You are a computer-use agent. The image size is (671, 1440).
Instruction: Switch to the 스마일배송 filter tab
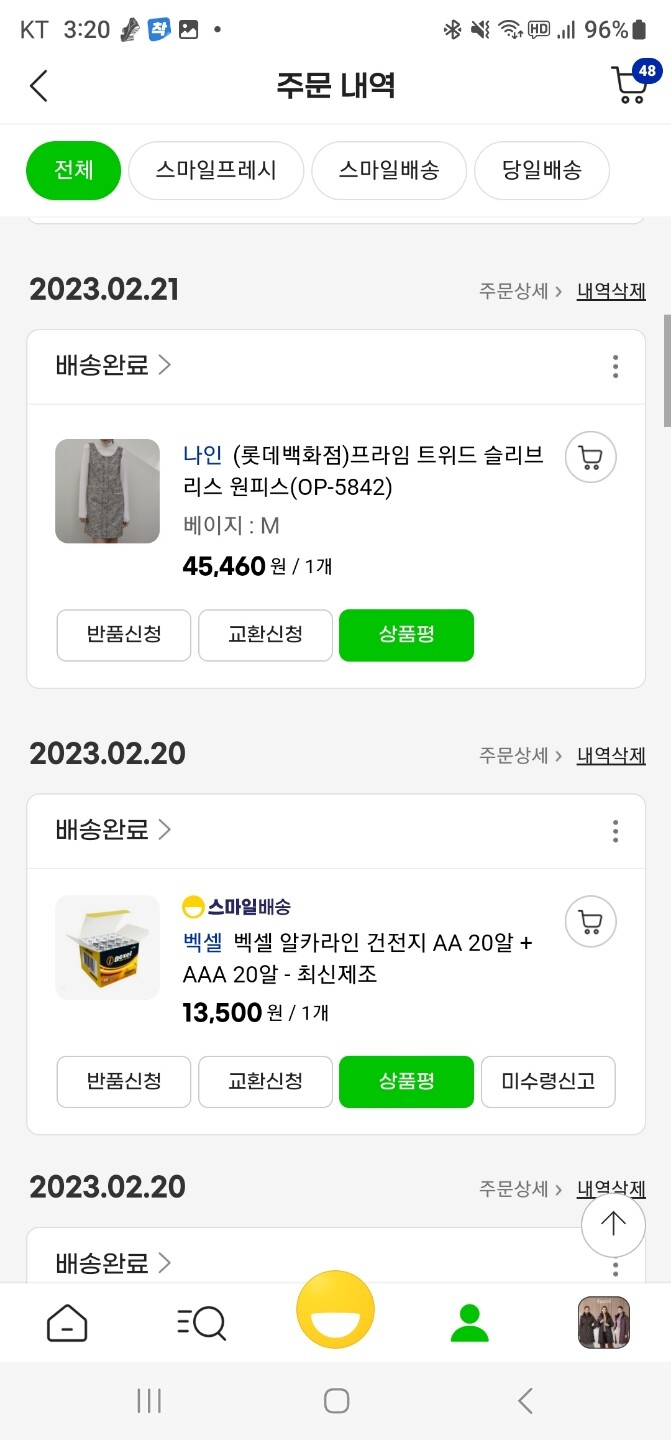click(x=388, y=170)
